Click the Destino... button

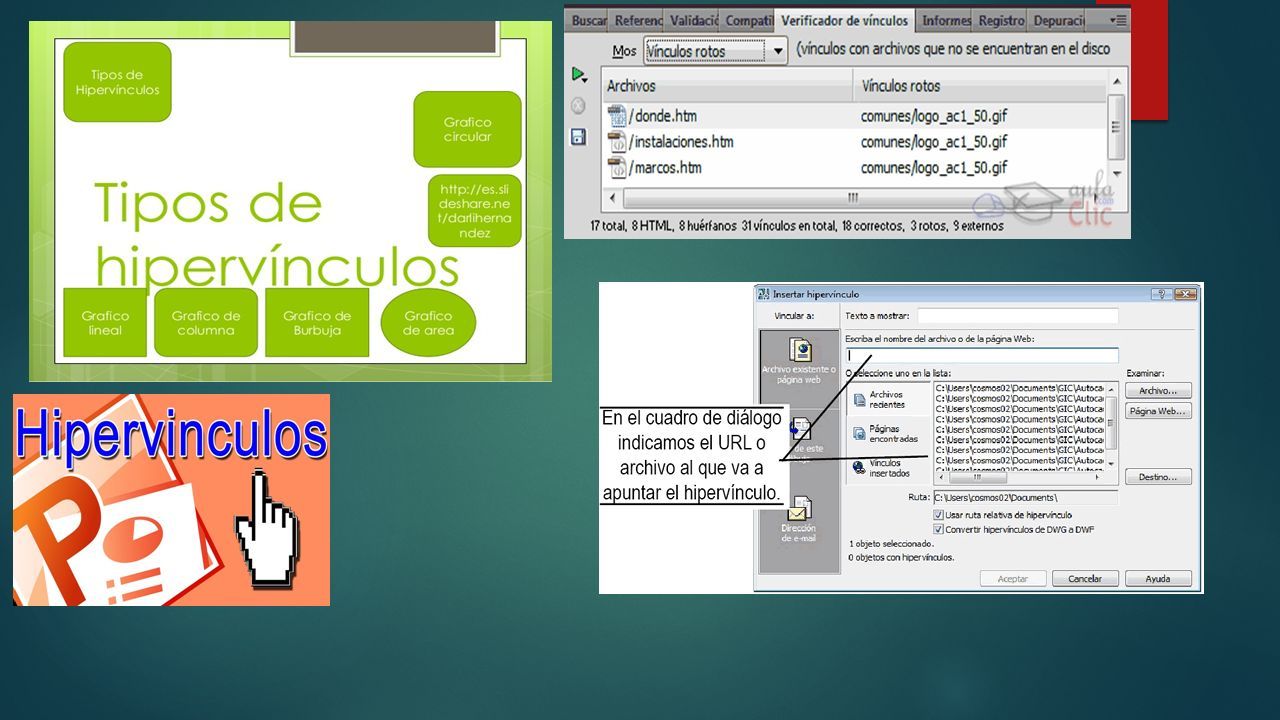tap(1158, 477)
